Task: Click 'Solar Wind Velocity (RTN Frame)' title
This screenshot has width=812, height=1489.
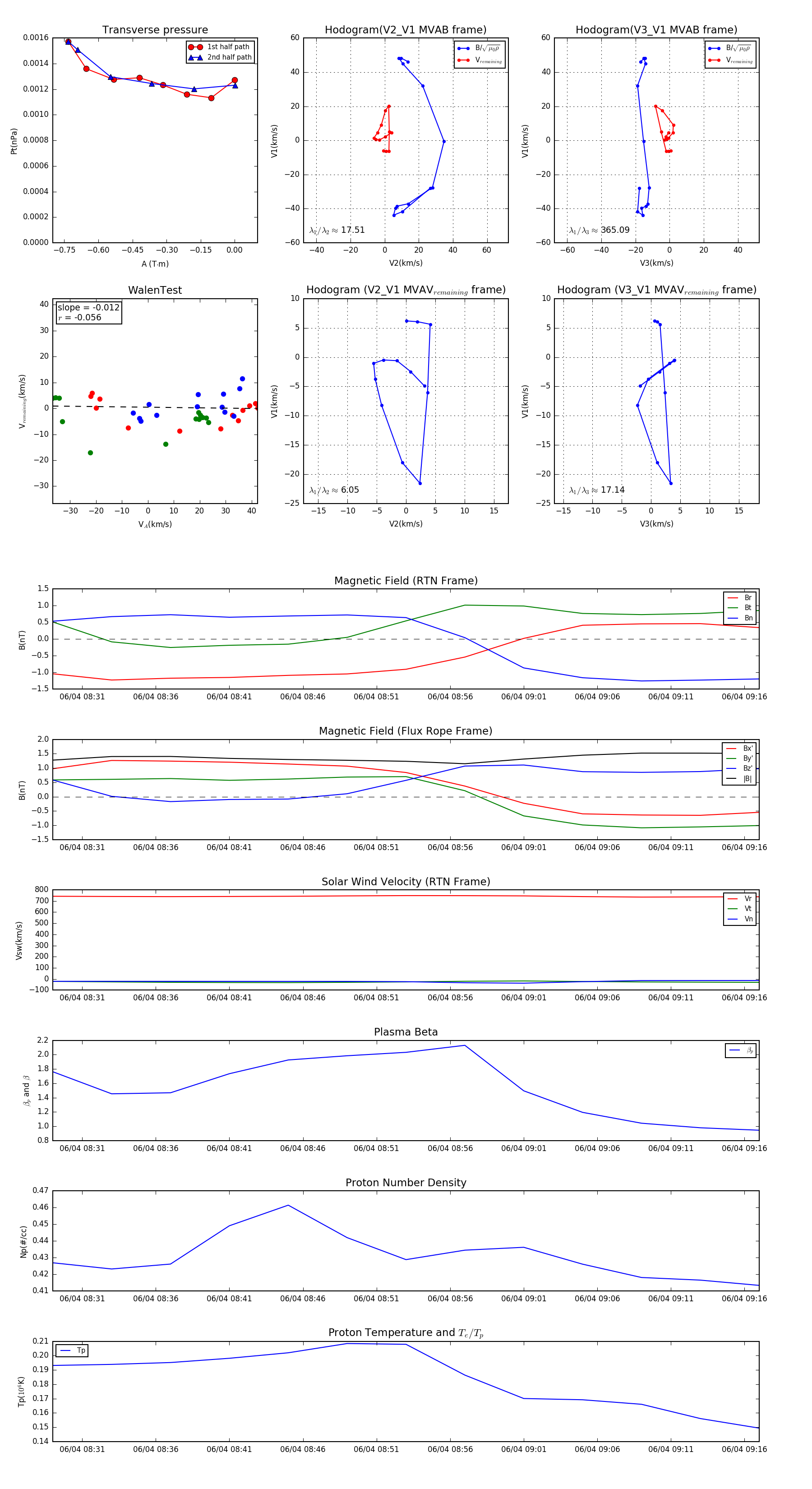Action: tap(406, 882)
